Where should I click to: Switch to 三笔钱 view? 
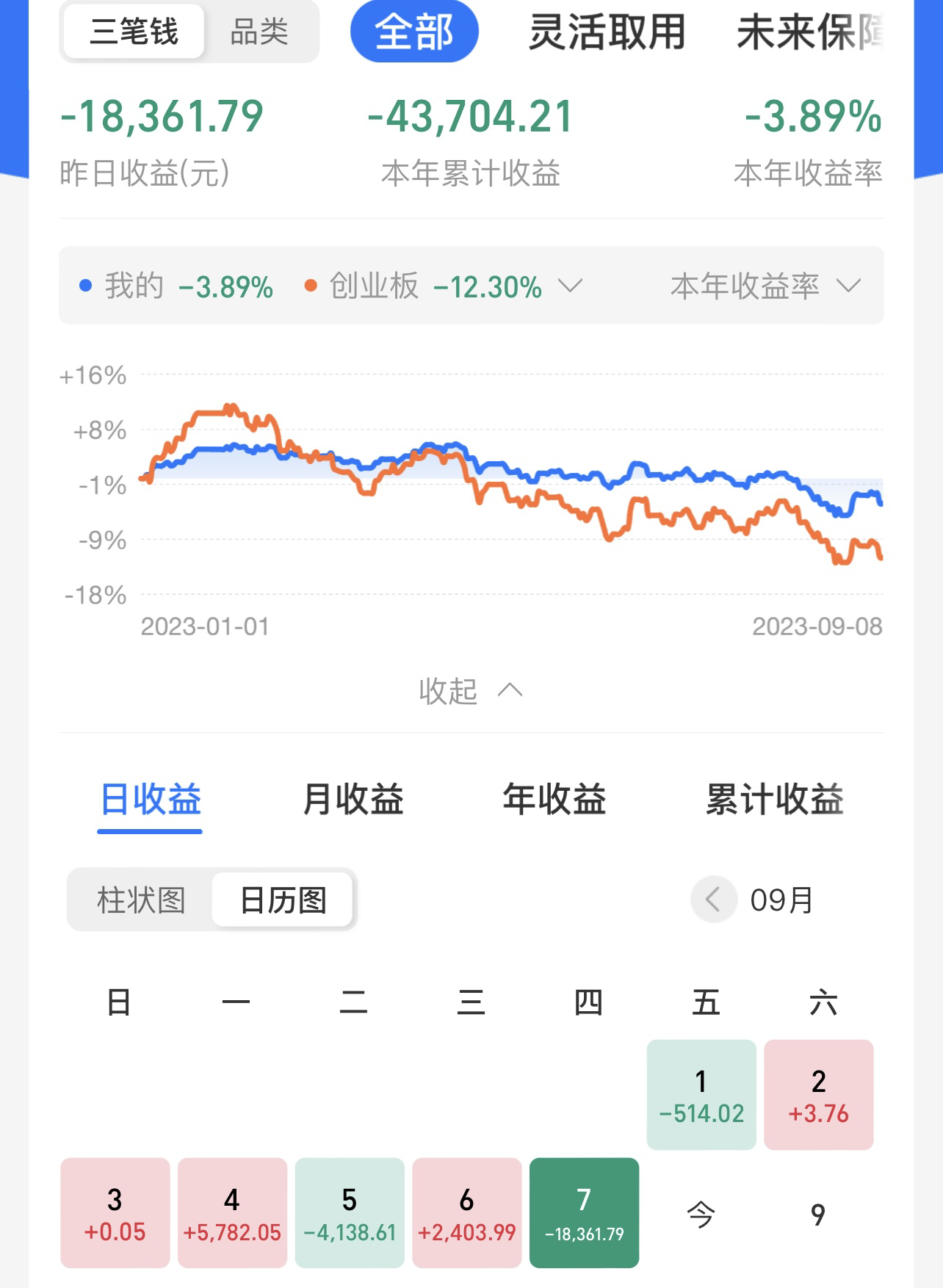(134, 32)
